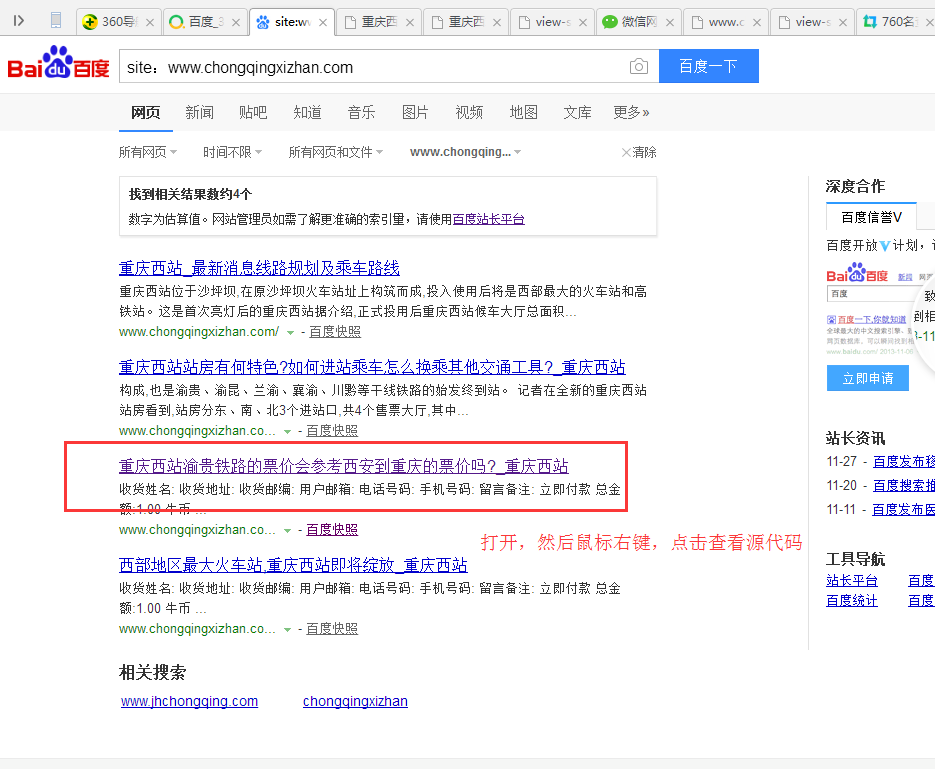Image resolution: width=935 pixels, height=769 pixels.
Task: Open 百度快照 of fourth result
Action: pyautogui.click(x=332, y=628)
